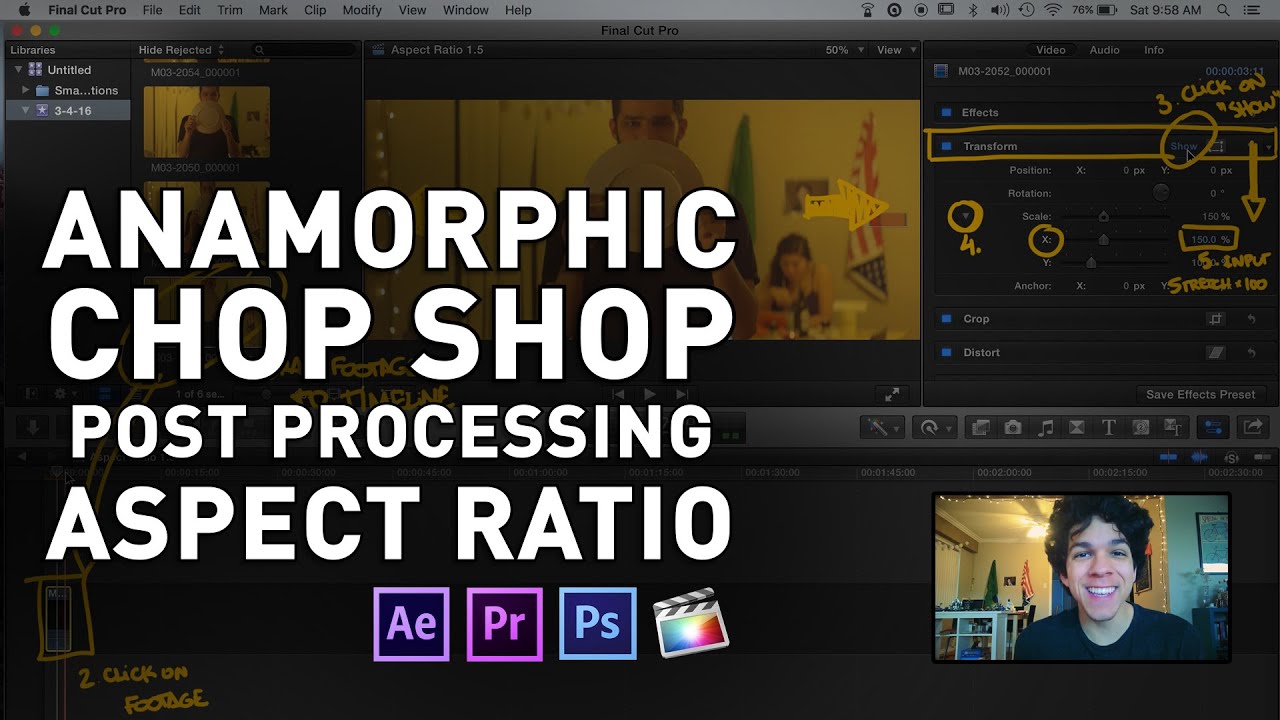Viewport: 1280px width, 720px height.
Task: Open the Enhancements magic wand menu
Action: pos(882,427)
